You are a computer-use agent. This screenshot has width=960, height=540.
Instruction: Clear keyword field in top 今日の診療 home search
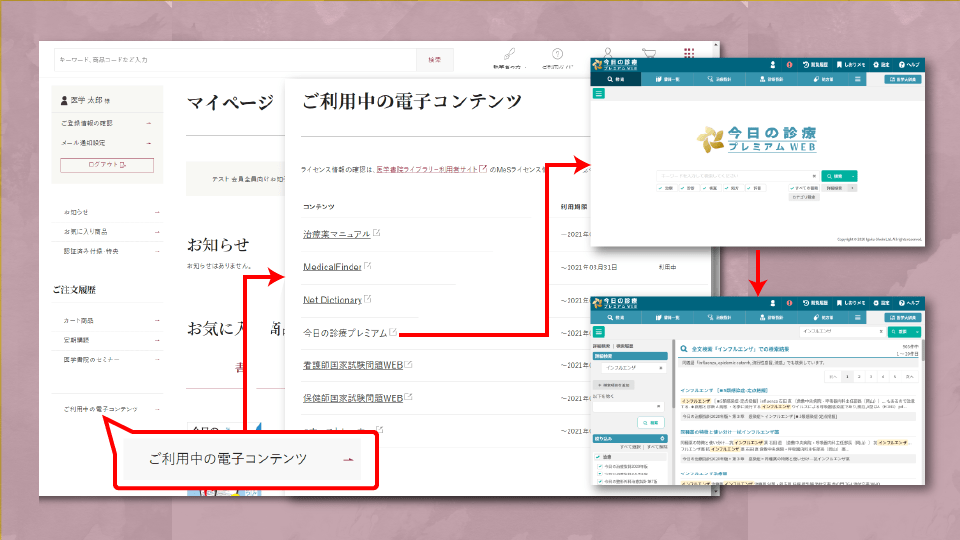click(814, 176)
